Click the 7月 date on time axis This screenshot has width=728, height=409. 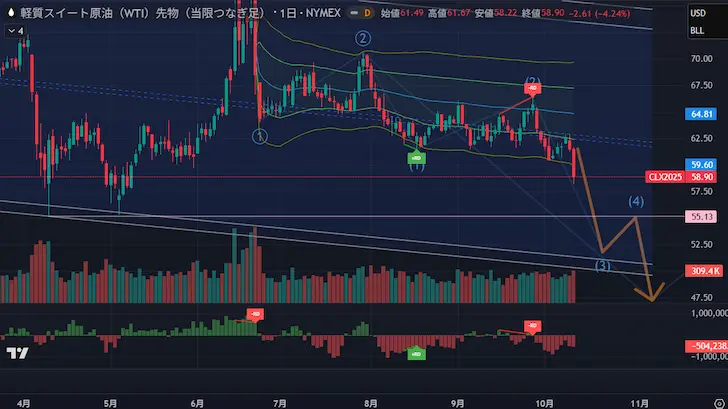point(280,403)
